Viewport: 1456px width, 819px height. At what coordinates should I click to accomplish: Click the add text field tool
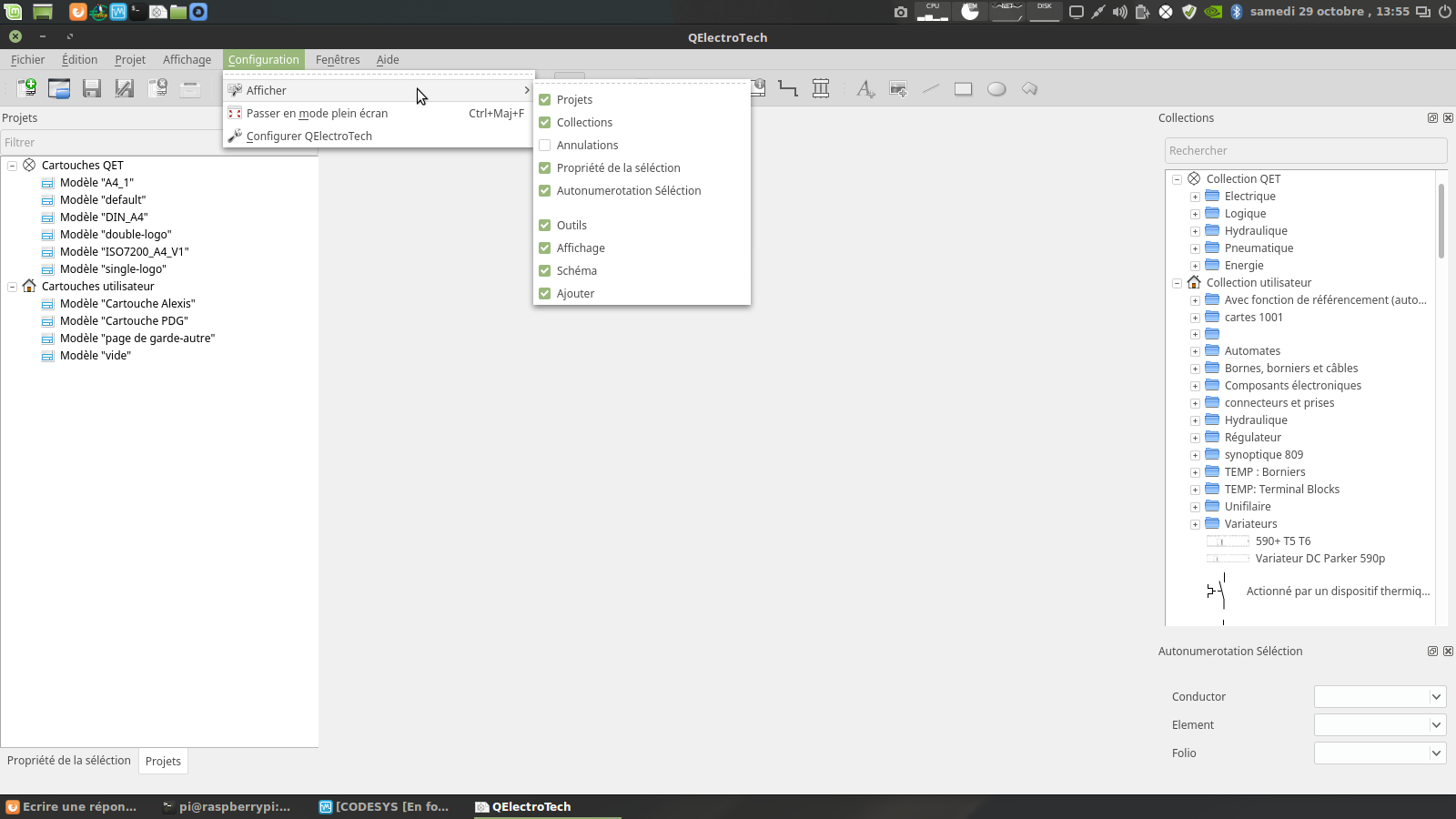(865, 89)
